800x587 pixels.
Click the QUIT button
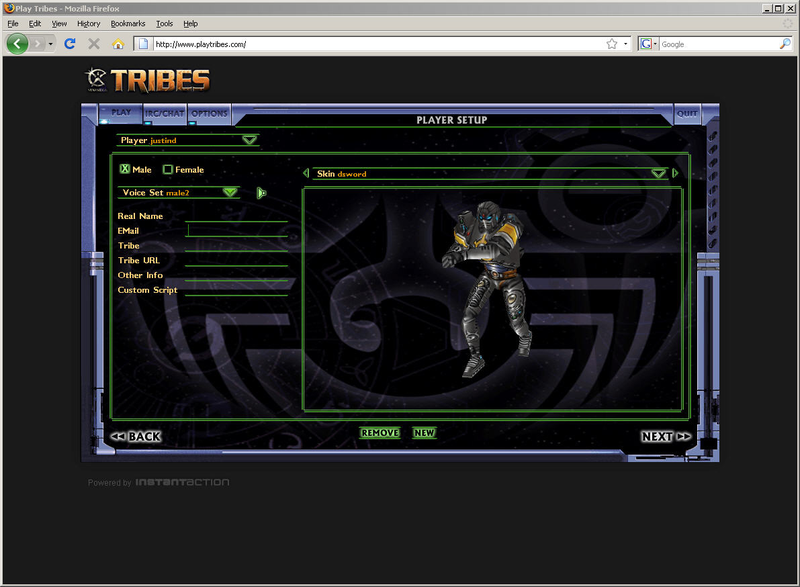coord(687,113)
